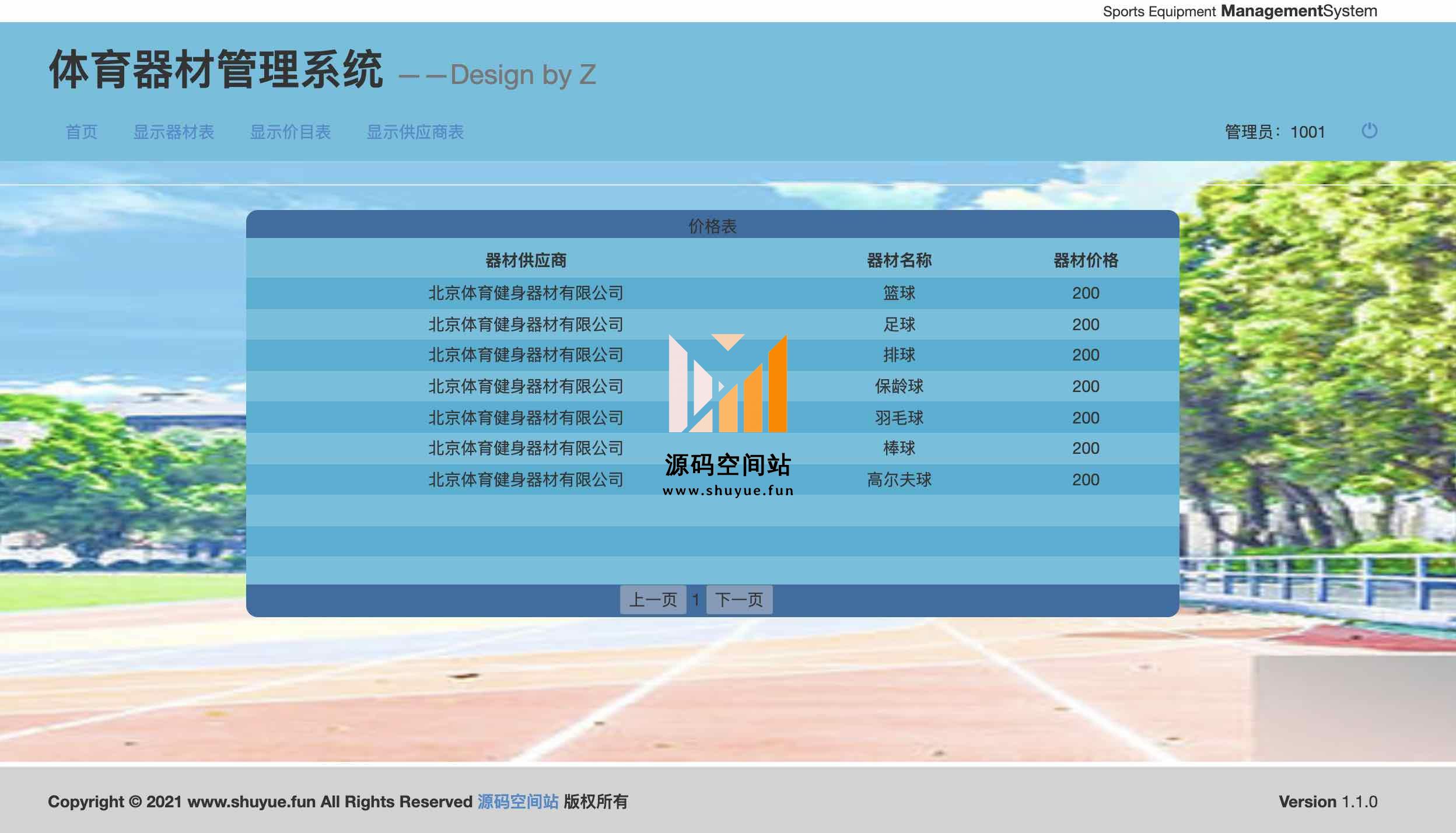The height and width of the screenshot is (833, 1456).
Task: Open the 显示价目表 menu item
Action: click(x=290, y=132)
